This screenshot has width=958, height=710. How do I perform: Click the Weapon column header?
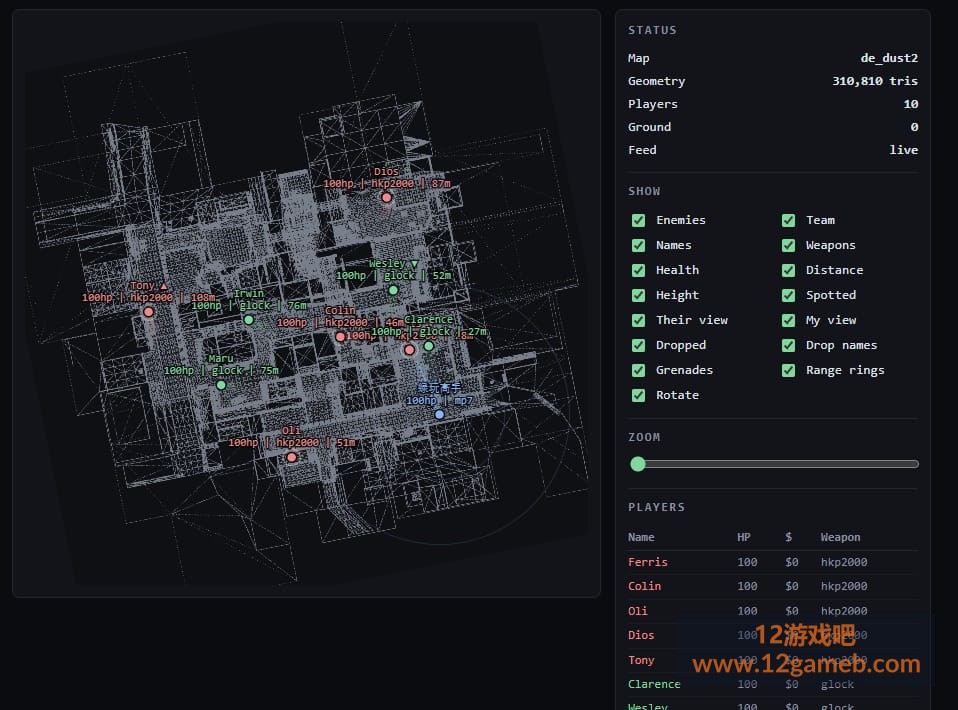(x=840, y=537)
